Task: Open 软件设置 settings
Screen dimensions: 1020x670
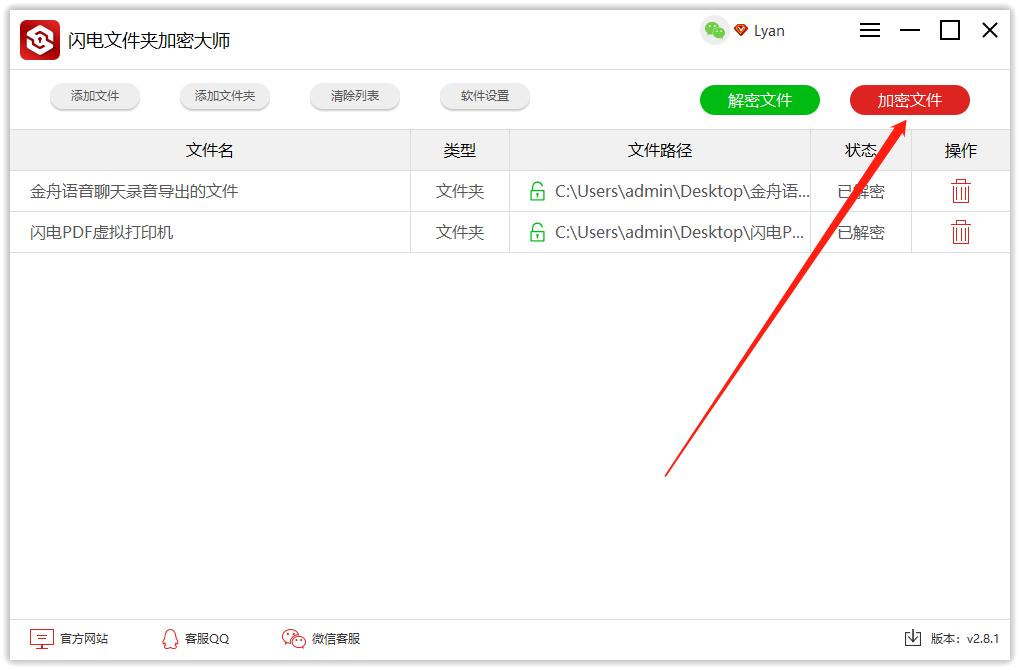Action: click(x=484, y=96)
